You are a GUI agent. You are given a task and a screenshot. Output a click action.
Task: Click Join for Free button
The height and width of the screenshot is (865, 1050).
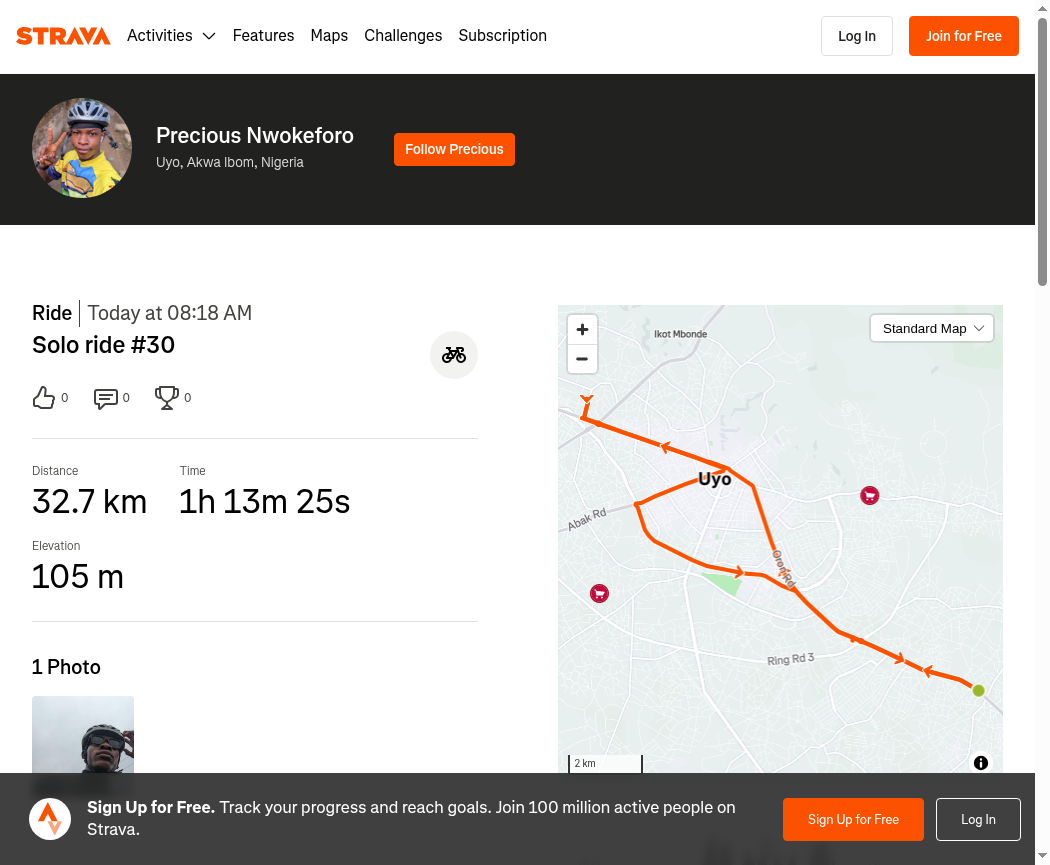pyautogui.click(x=964, y=36)
